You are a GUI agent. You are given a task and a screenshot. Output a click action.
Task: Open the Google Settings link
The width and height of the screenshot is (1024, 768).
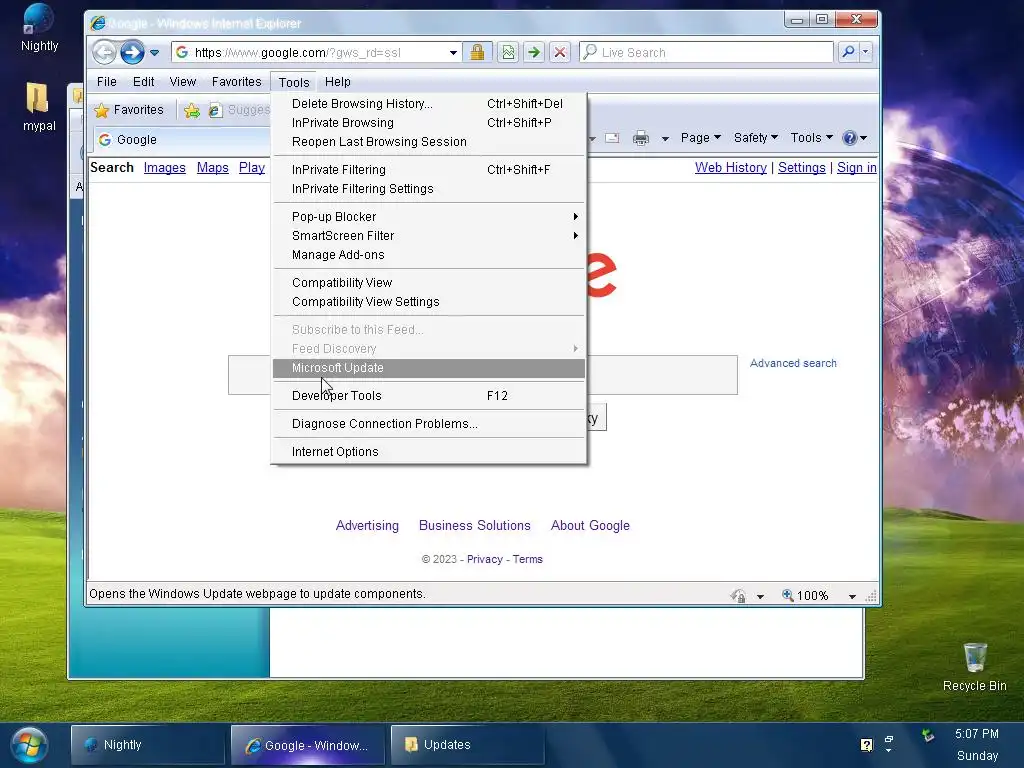pos(801,167)
